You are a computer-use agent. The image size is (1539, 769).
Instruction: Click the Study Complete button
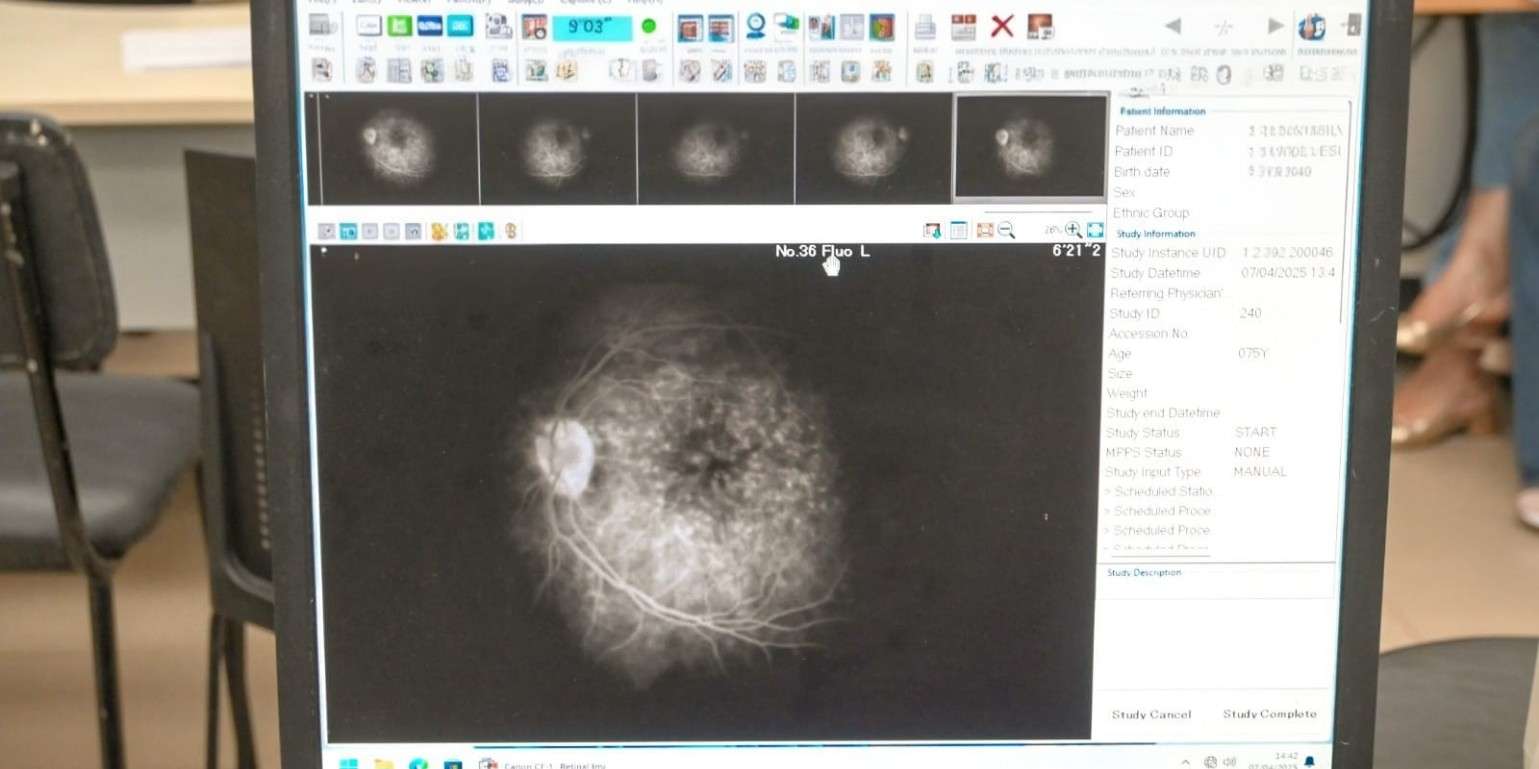(1269, 714)
